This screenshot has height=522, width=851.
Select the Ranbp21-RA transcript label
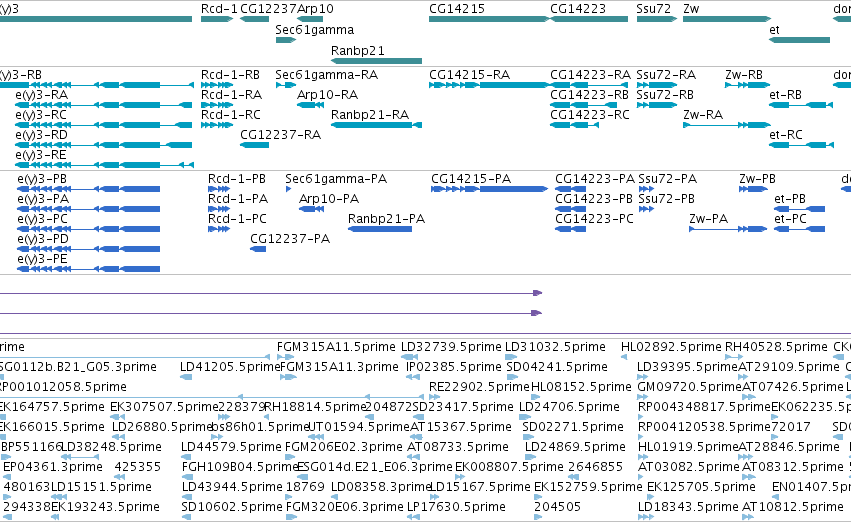point(370,115)
